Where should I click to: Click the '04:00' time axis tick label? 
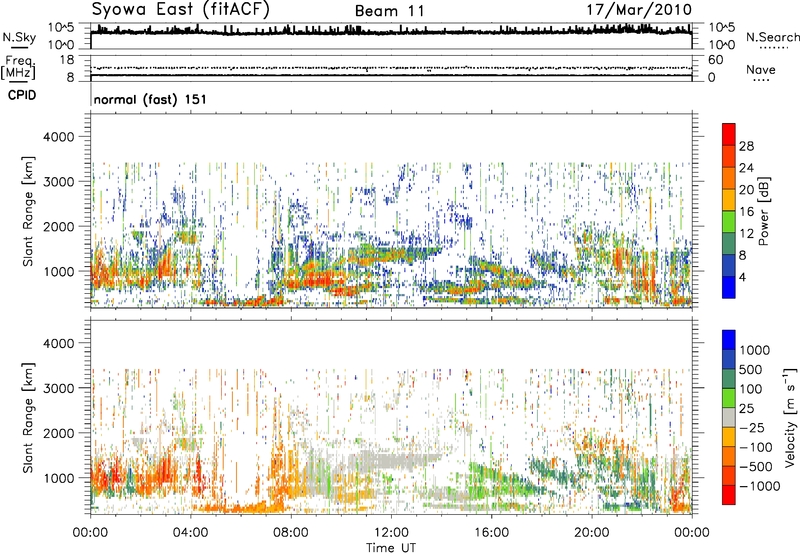190,533
